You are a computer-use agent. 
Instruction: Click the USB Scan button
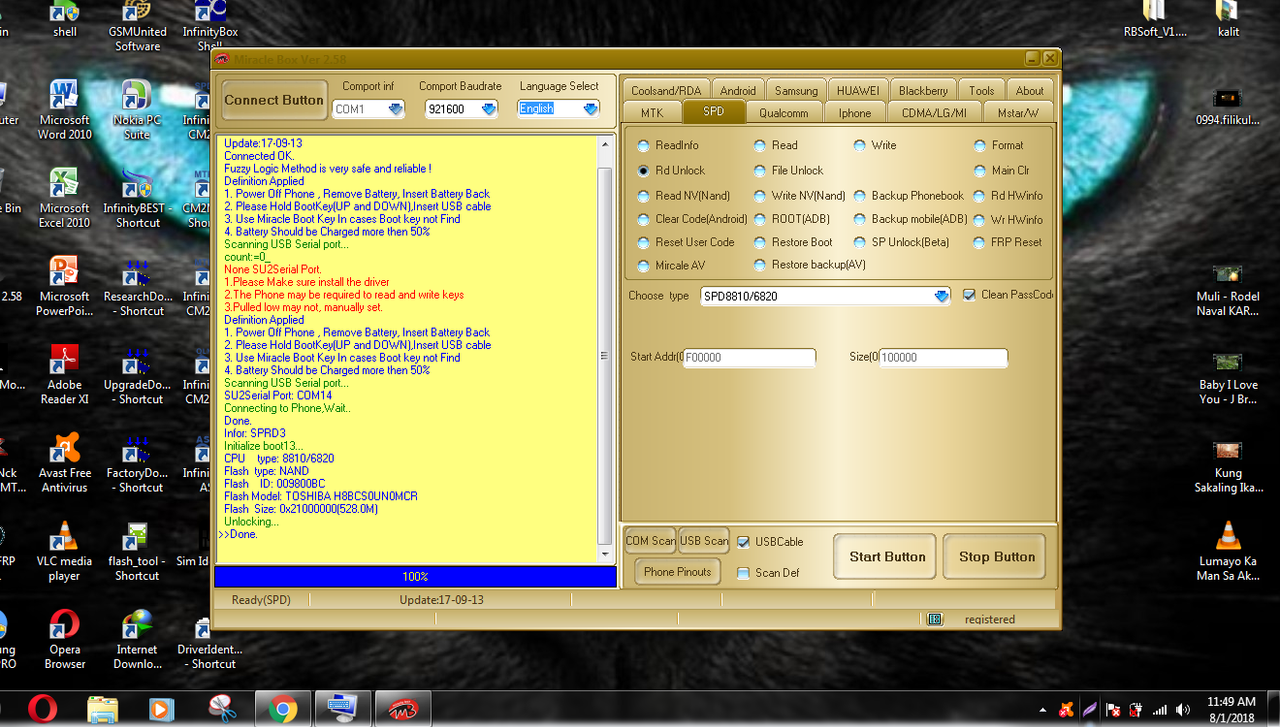pyautogui.click(x=704, y=541)
